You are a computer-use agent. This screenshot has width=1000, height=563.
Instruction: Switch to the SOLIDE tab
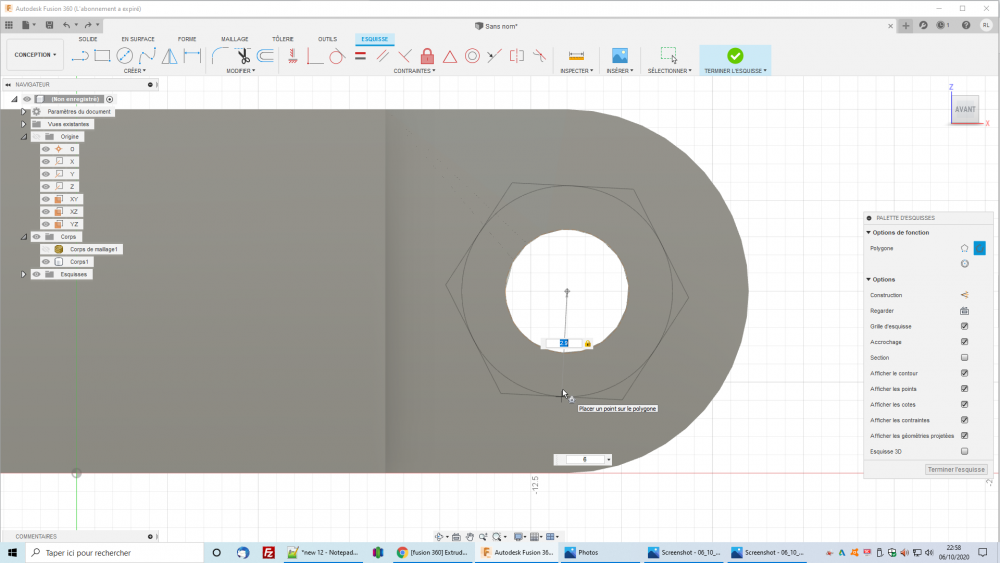coord(88,39)
